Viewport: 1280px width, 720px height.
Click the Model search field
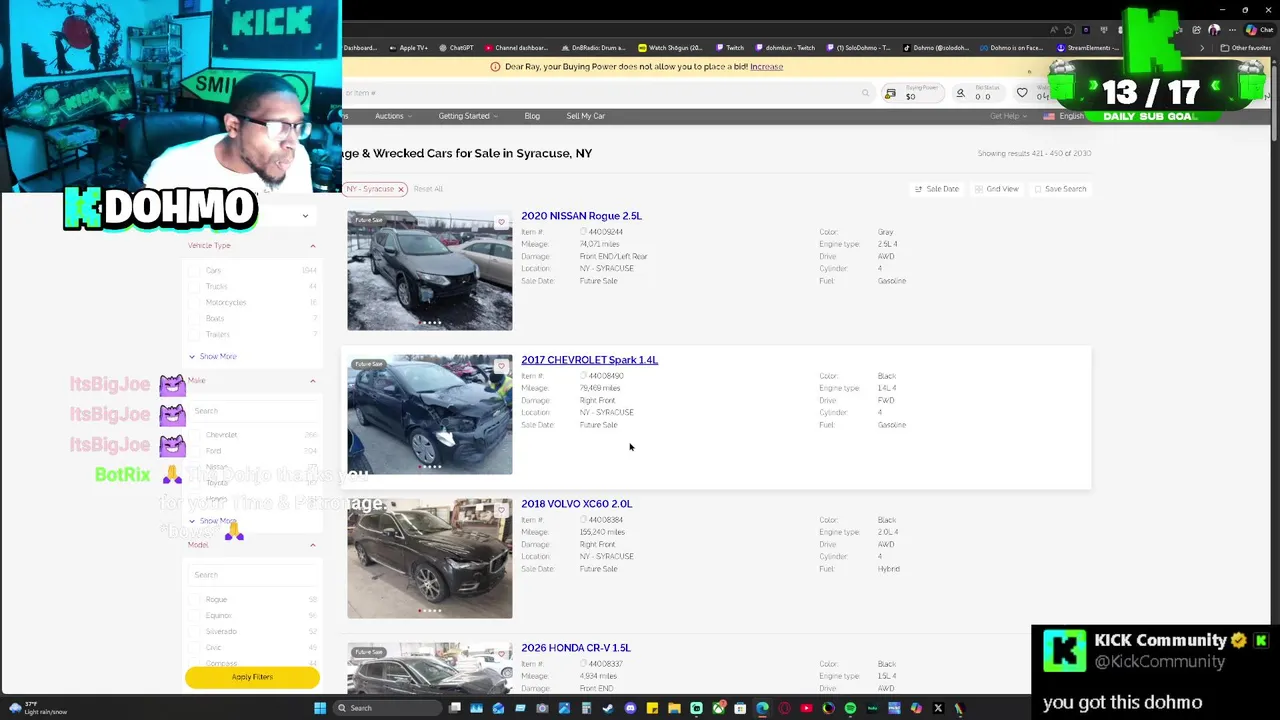(253, 575)
